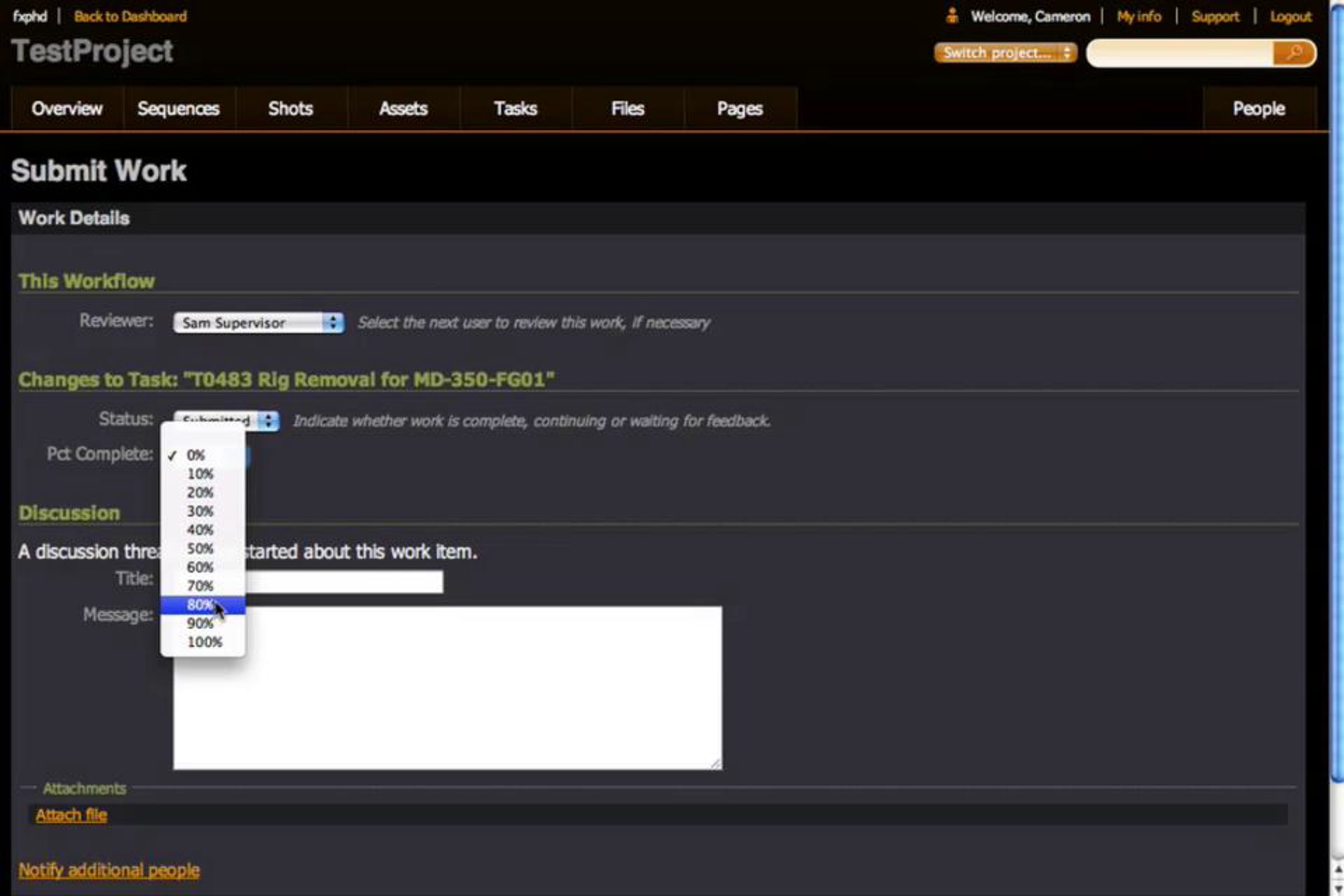Viewport: 1344px width, 896px height.
Task: Open the Switch project dropdown
Action: click(1005, 53)
